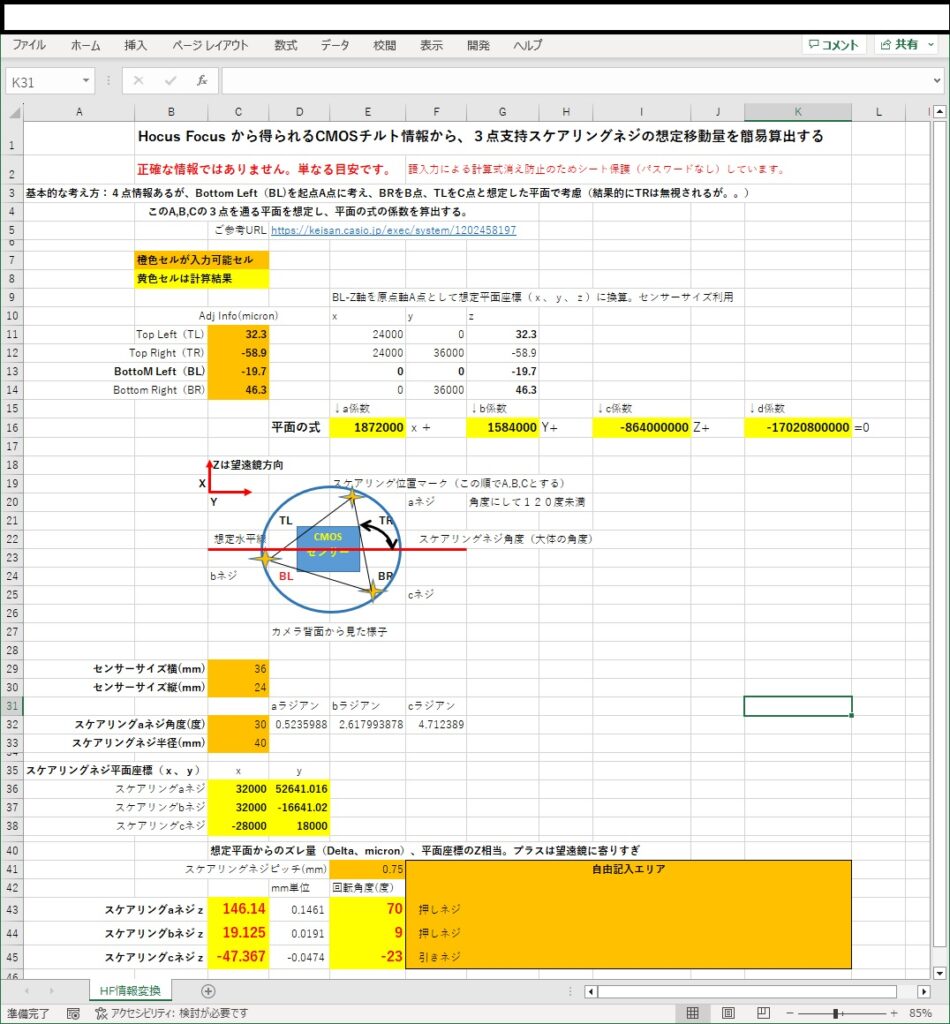Image resolution: width=950 pixels, height=1024 pixels.
Task: Click the zoom in plus button
Action: click(x=894, y=1014)
